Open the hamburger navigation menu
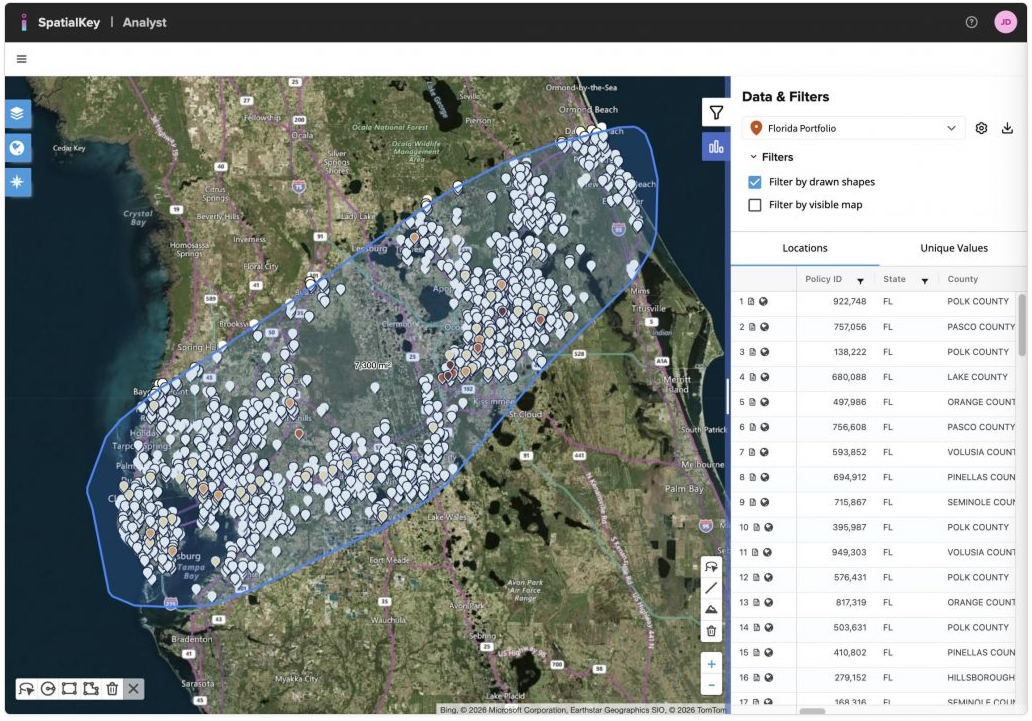Viewport: 1032px width, 721px height. [22, 59]
